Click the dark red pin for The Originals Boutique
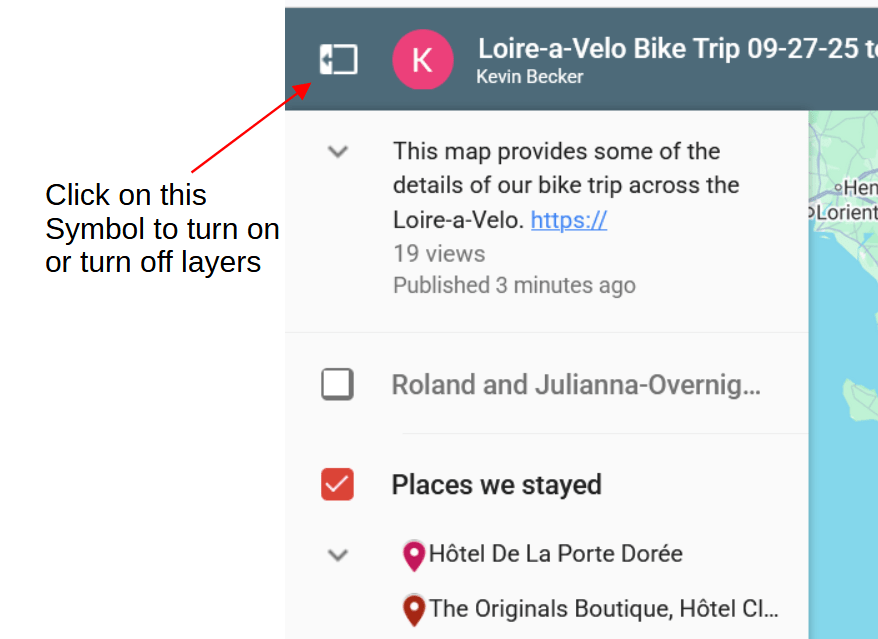 pyautogui.click(x=414, y=610)
